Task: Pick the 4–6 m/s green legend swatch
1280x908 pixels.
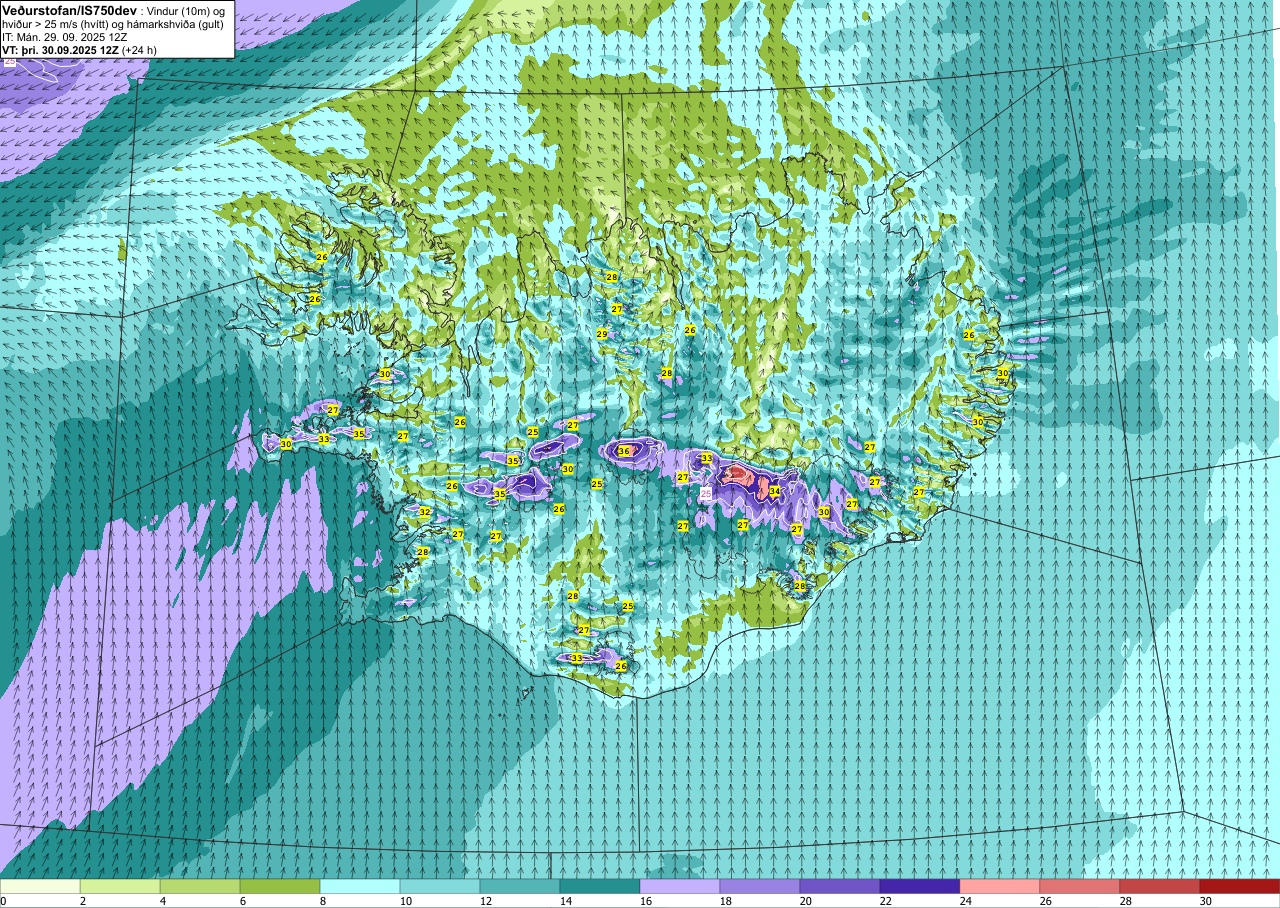Action: click(200, 886)
